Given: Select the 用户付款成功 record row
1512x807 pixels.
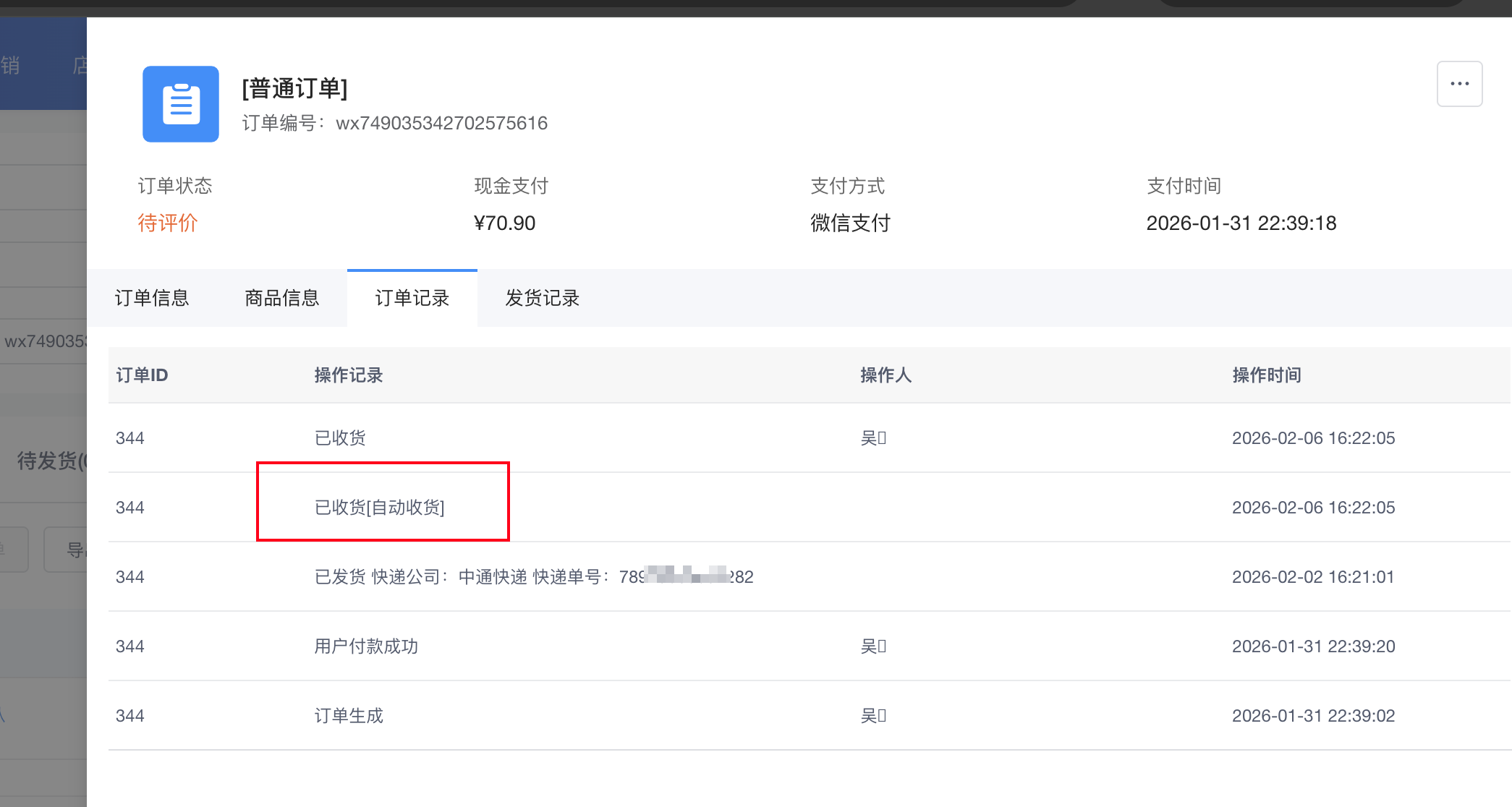Looking at the screenshot, I should [x=366, y=646].
